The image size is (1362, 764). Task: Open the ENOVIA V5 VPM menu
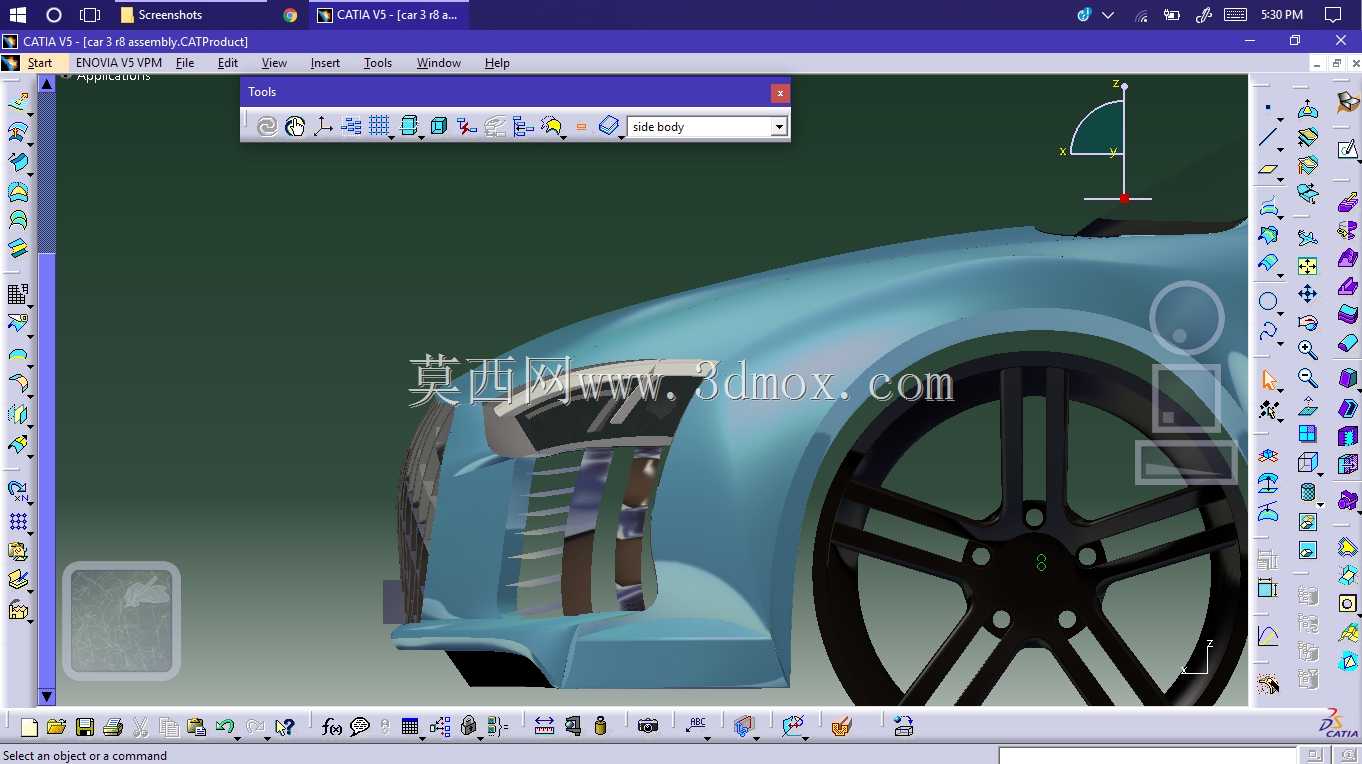(x=119, y=63)
